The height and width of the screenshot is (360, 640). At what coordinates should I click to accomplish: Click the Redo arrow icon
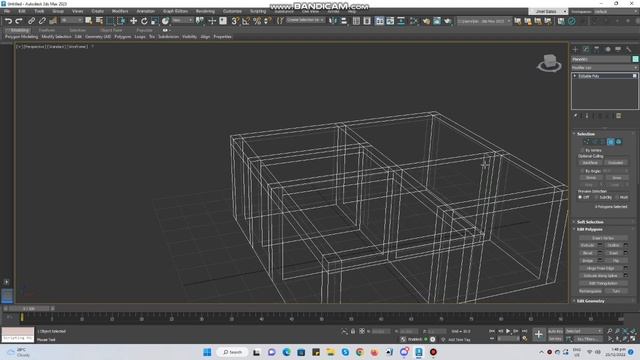coord(18,21)
